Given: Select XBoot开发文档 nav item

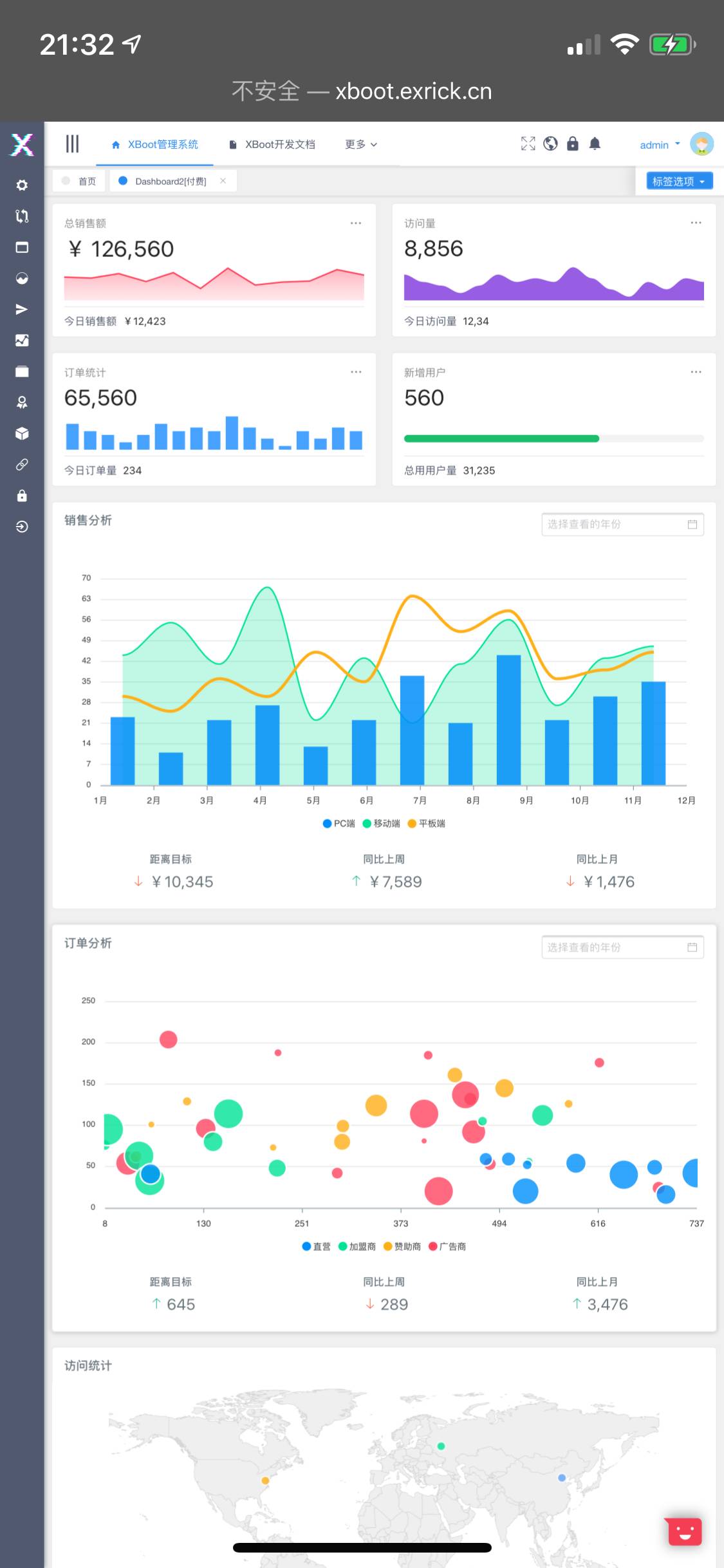Looking at the screenshot, I should [x=272, y=144].
